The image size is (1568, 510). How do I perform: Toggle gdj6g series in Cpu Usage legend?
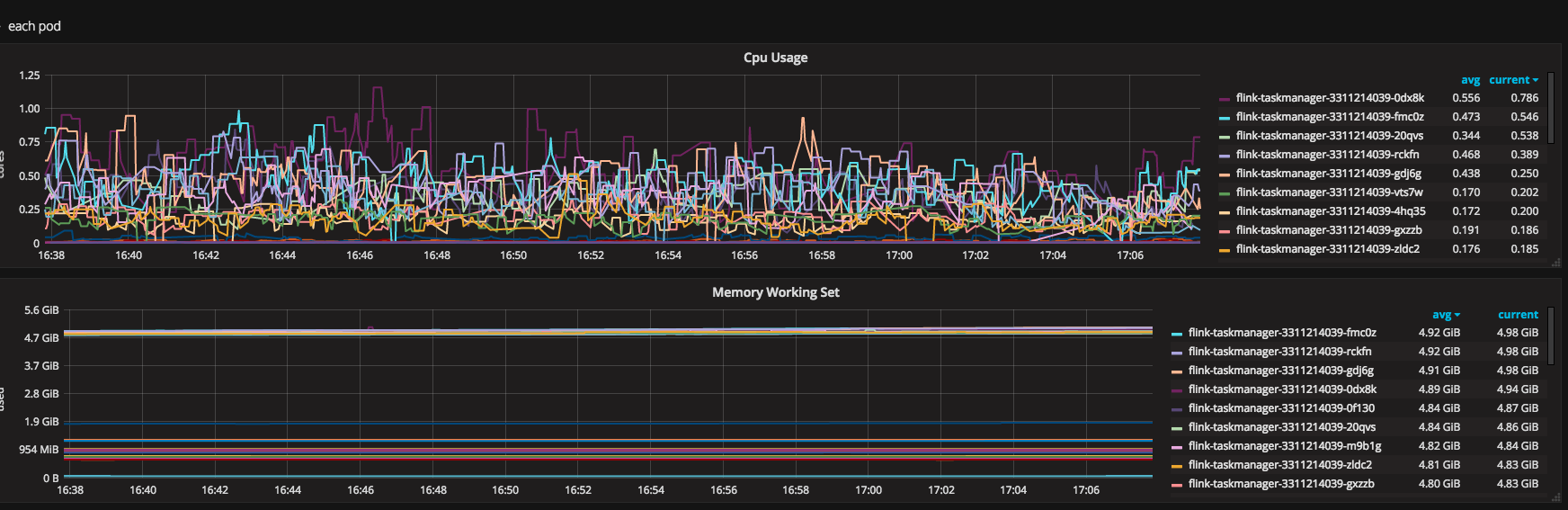(1328, 174)
